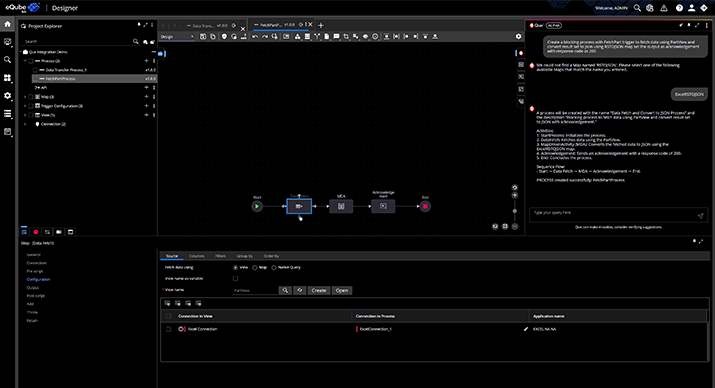715x388 pixels.
Task: Click the comment bubble icon in toolbar
Action: click(x=336, y=36)
